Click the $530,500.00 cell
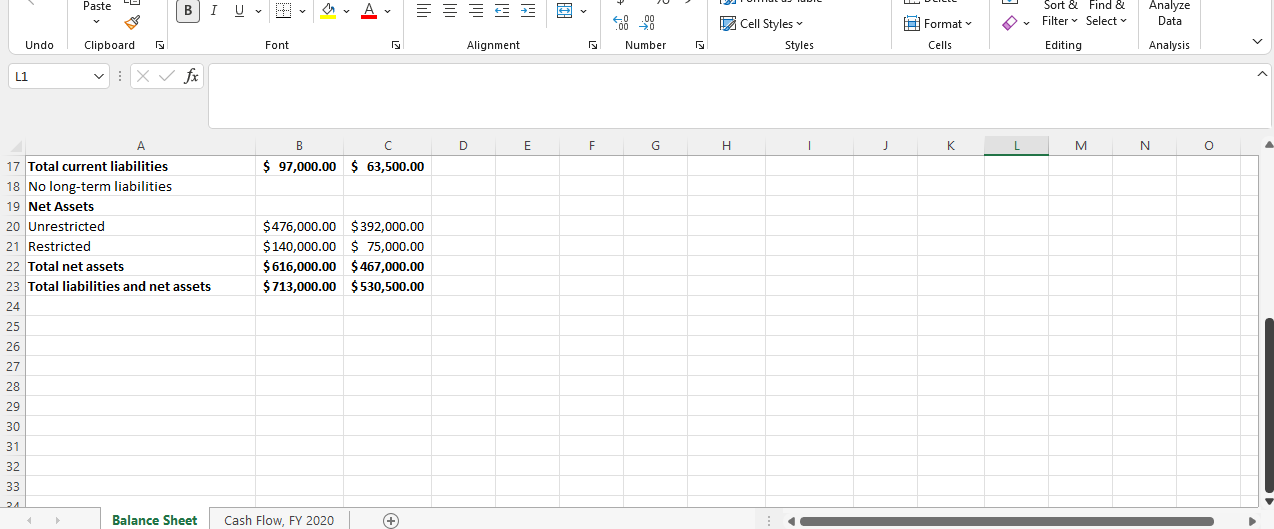 (387, 286)
